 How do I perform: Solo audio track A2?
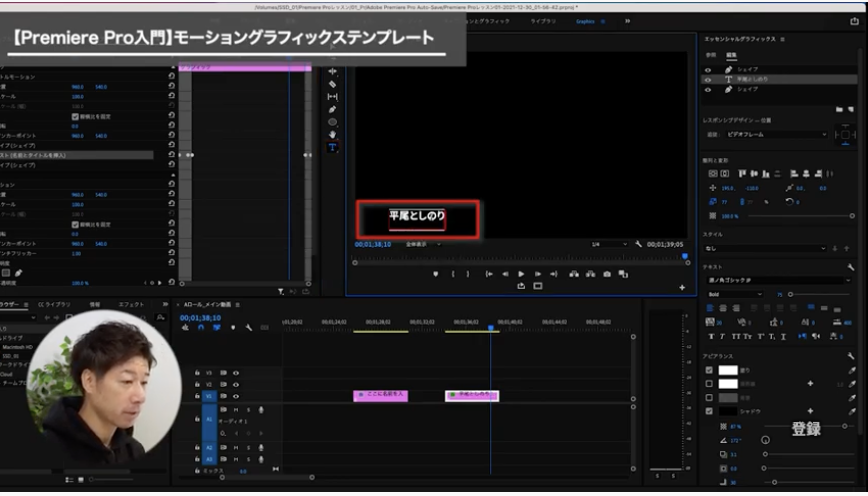tap(248, 447)
